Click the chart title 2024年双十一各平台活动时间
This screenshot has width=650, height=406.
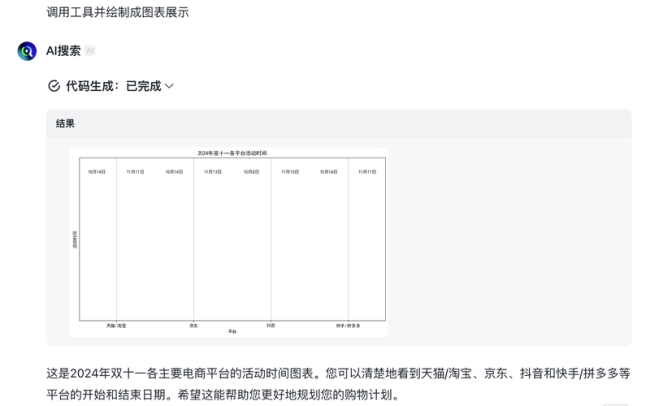232,153
